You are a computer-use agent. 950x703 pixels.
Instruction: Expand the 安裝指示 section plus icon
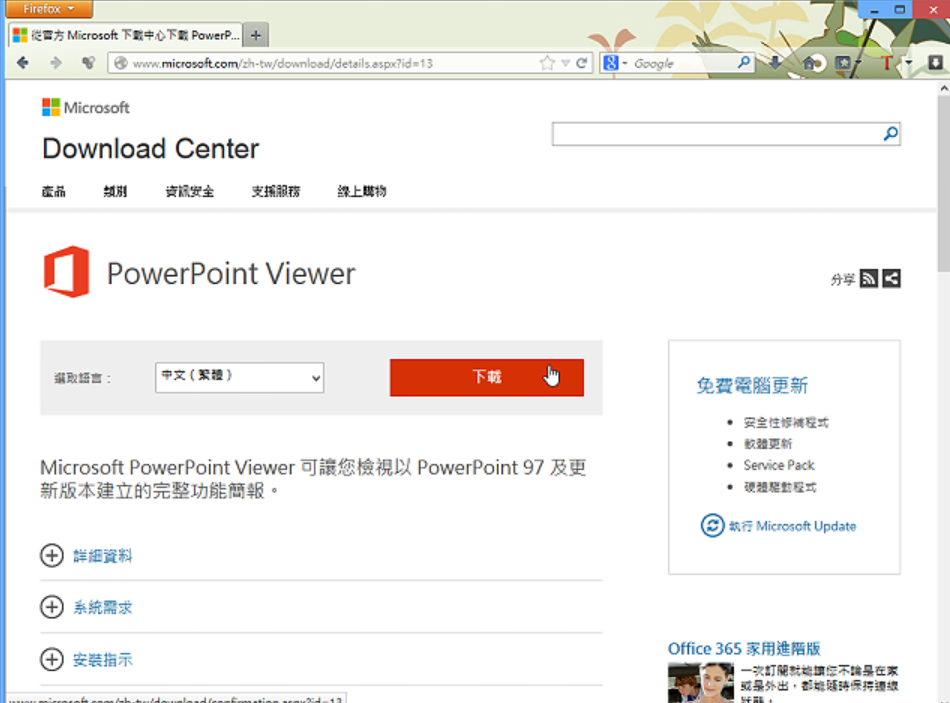tap(52, 659)
